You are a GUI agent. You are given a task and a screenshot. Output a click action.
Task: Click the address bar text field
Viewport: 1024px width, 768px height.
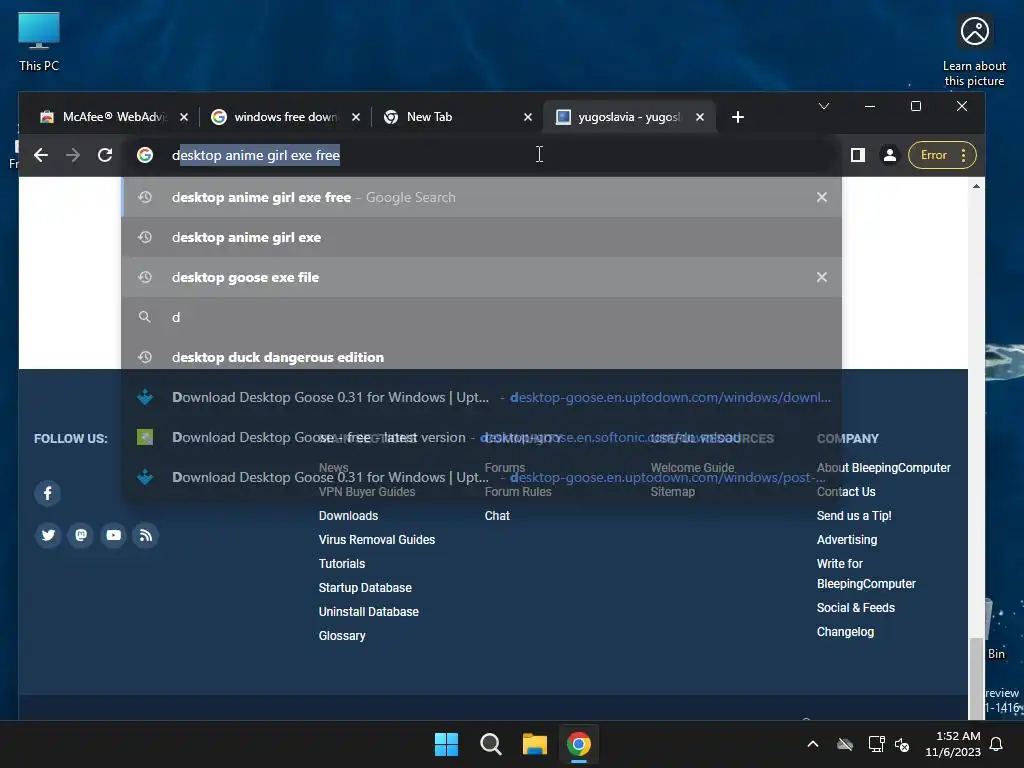(x=483, y=155)
